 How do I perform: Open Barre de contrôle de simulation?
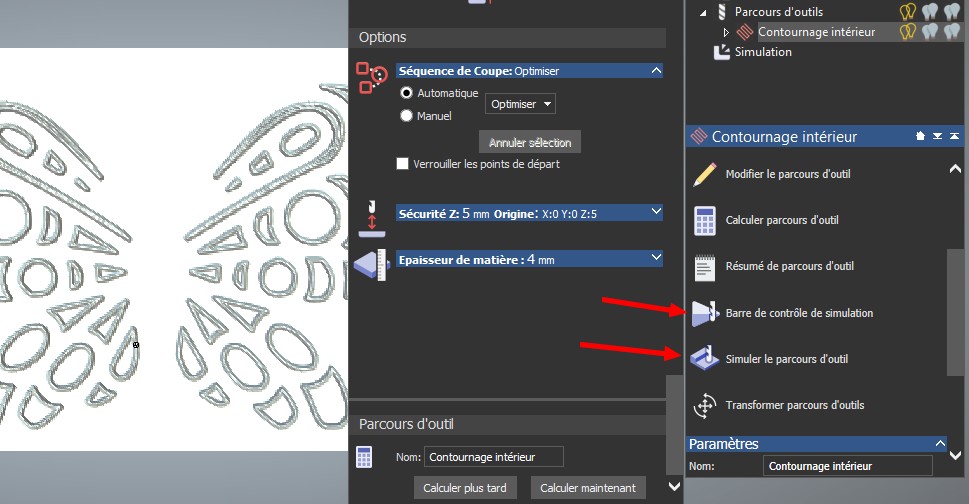point(799,313)
